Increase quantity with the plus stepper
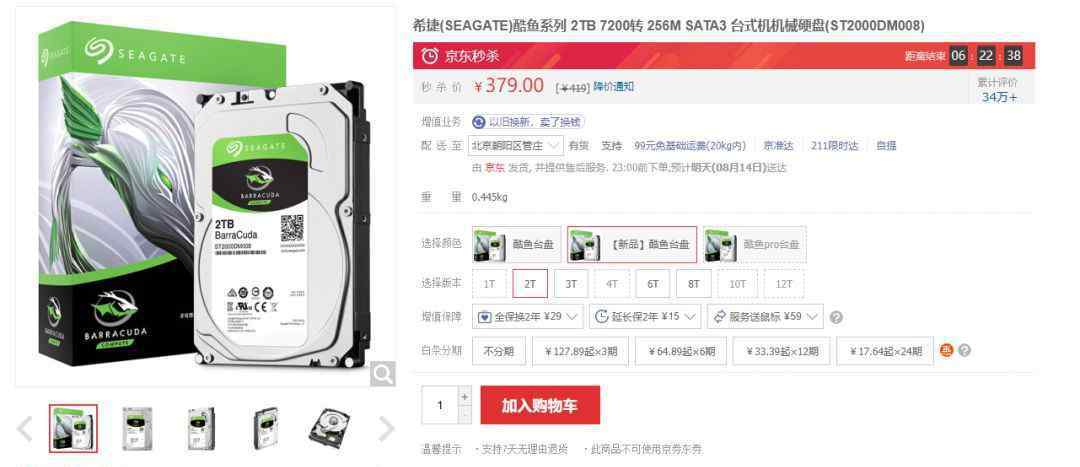Screen dimensions: 1080x467 465,397
